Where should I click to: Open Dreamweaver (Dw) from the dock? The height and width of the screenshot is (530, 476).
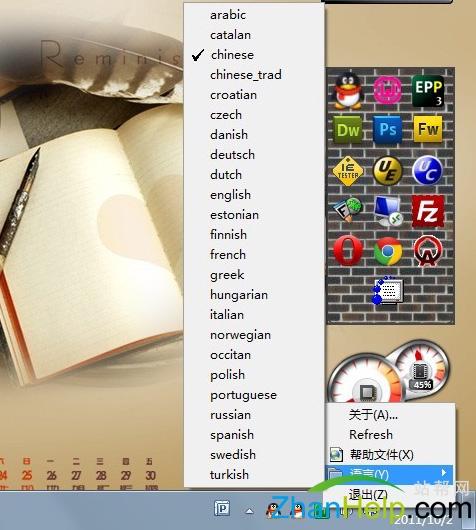(x=348, y=129)
